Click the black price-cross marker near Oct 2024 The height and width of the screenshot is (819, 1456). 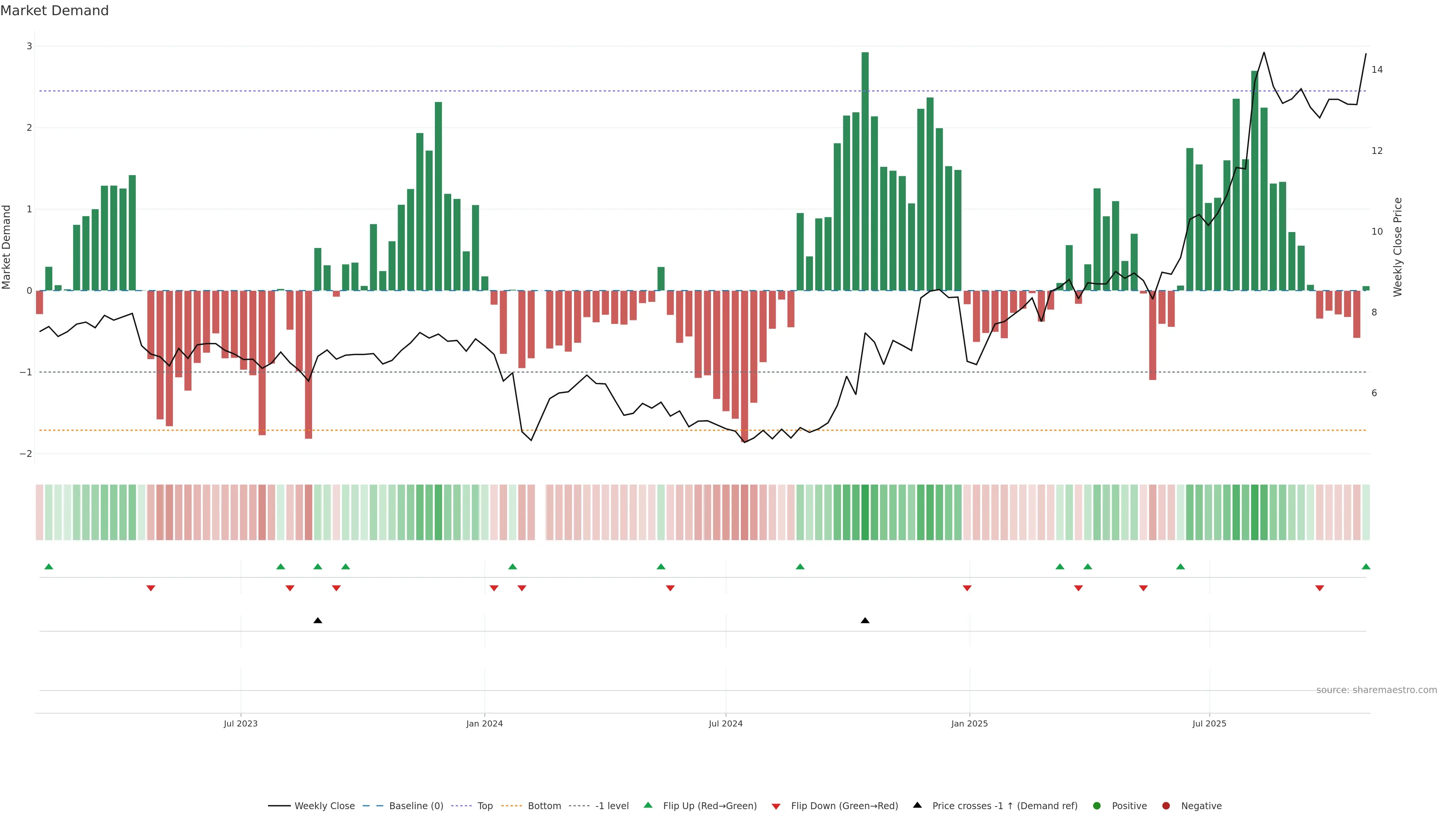pyautogui.click(x=865, y=621)
